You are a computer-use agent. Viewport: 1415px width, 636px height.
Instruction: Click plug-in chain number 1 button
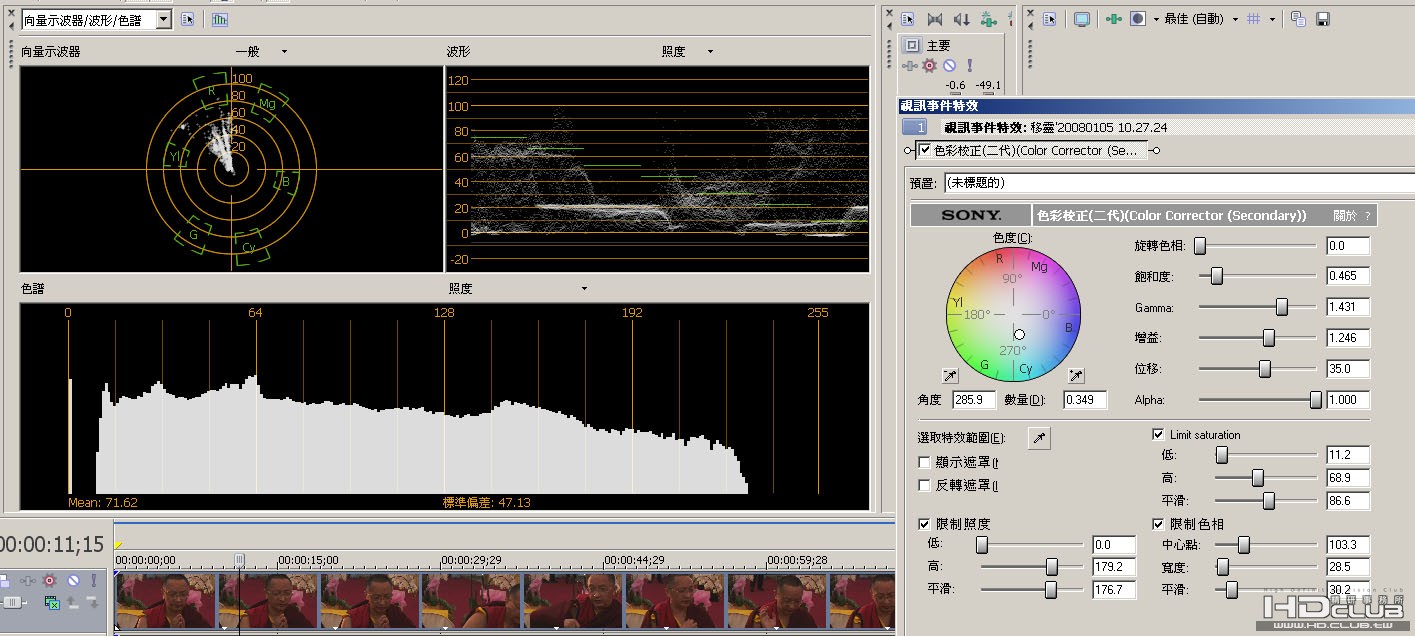915,127
